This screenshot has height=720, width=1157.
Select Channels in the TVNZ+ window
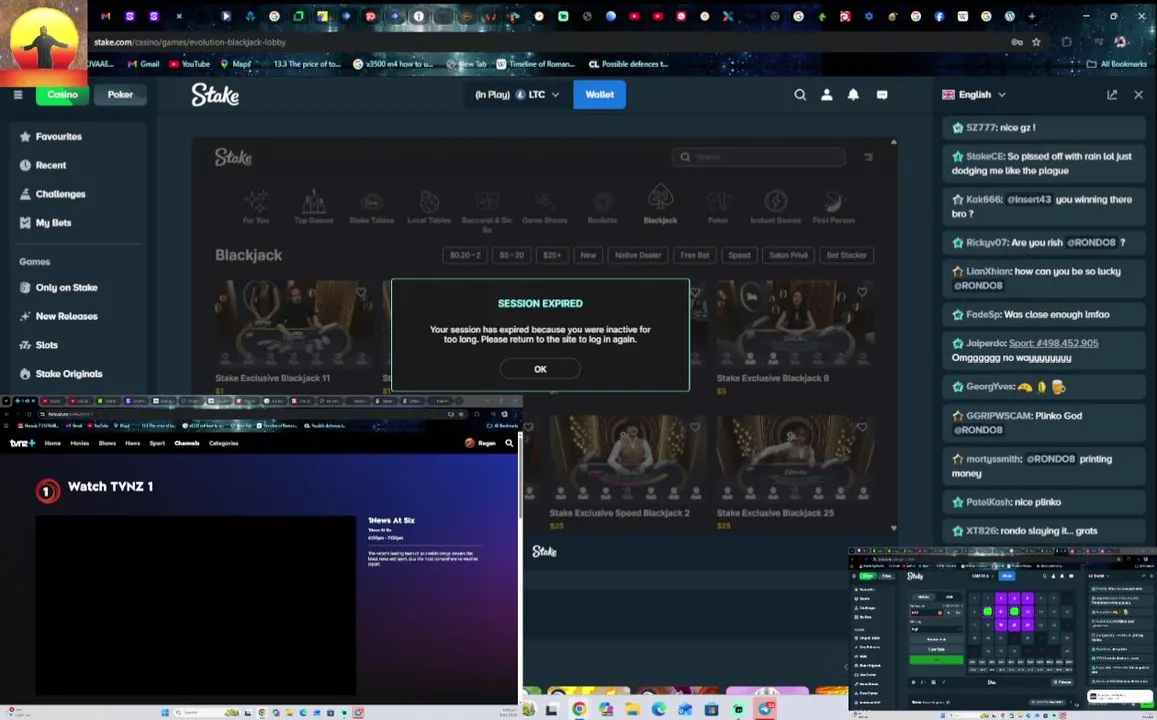pyautogui.click(x=187, y=443)
